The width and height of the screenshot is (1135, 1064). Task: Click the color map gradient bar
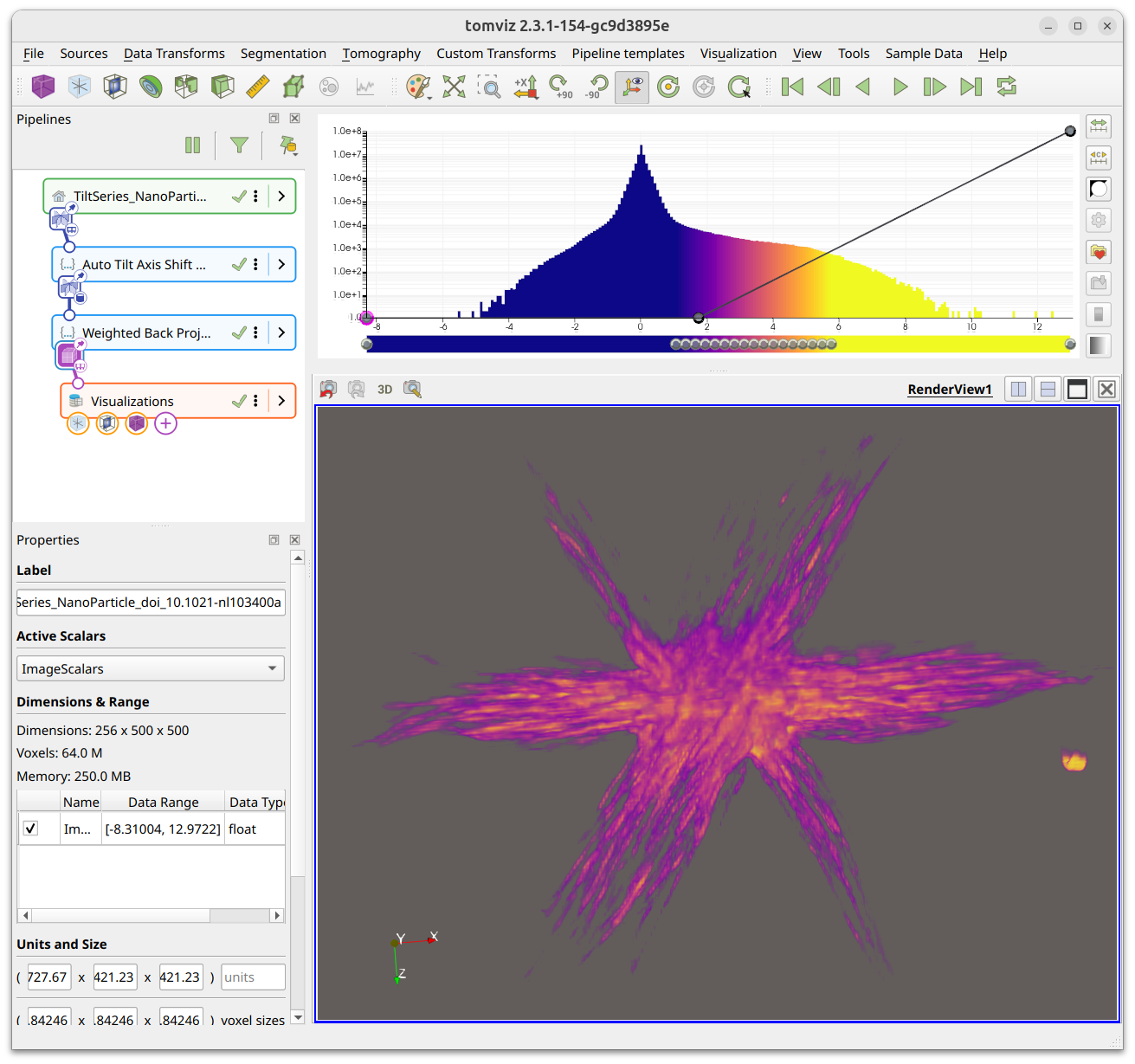(719, 344)
